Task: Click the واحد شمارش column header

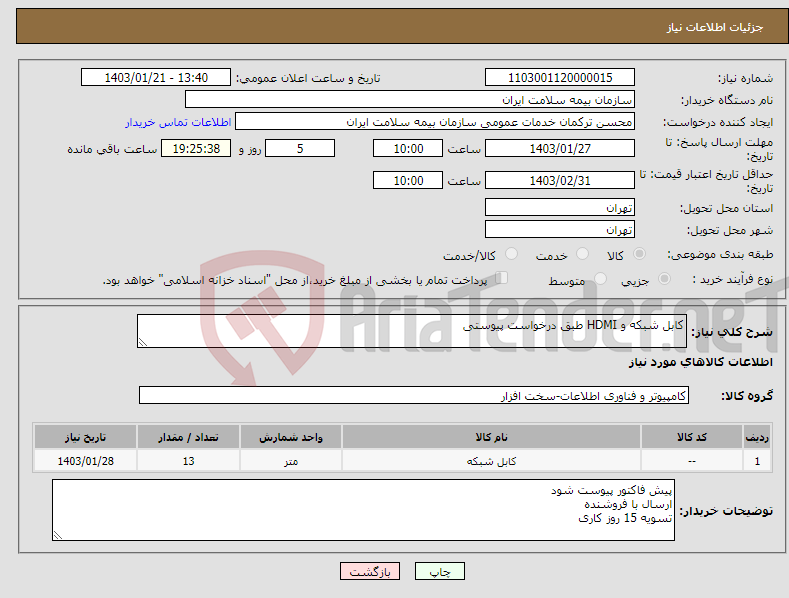Action: coord(291,437)
